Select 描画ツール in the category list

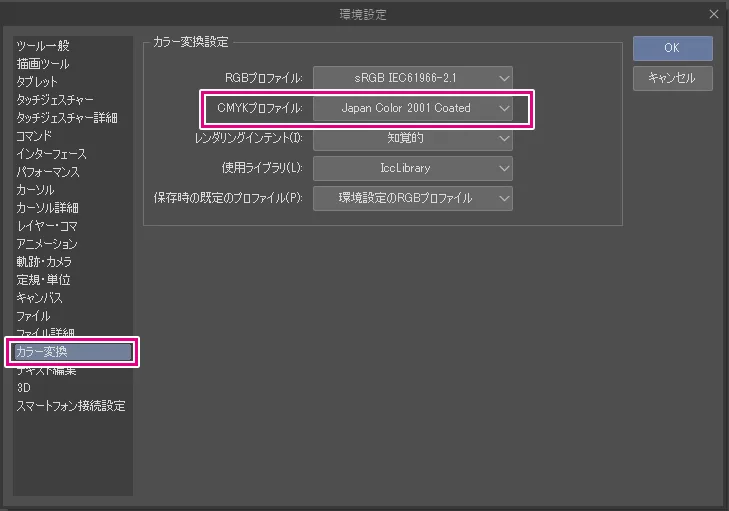pos(43,64)
